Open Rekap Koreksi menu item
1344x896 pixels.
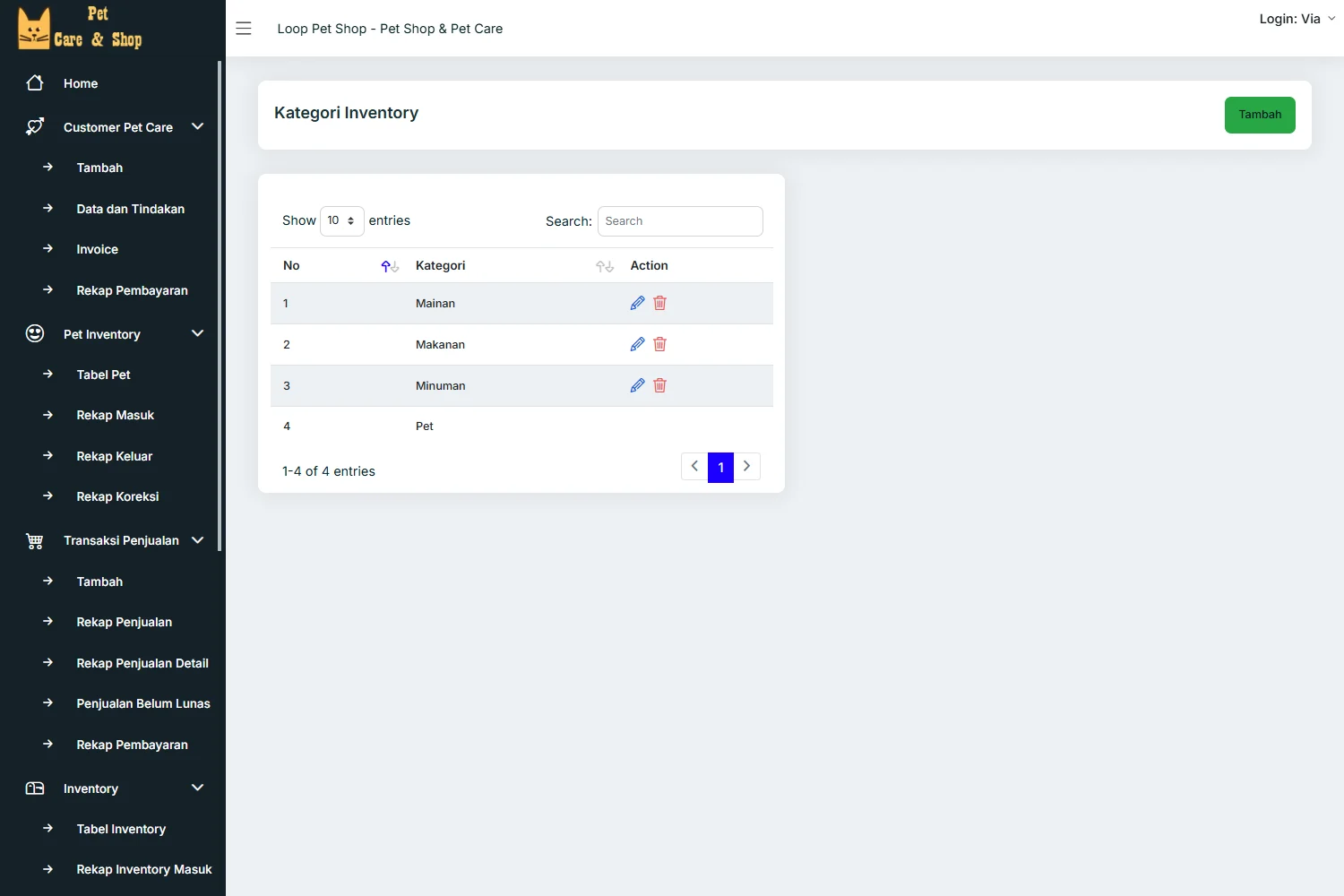(118, 496)
